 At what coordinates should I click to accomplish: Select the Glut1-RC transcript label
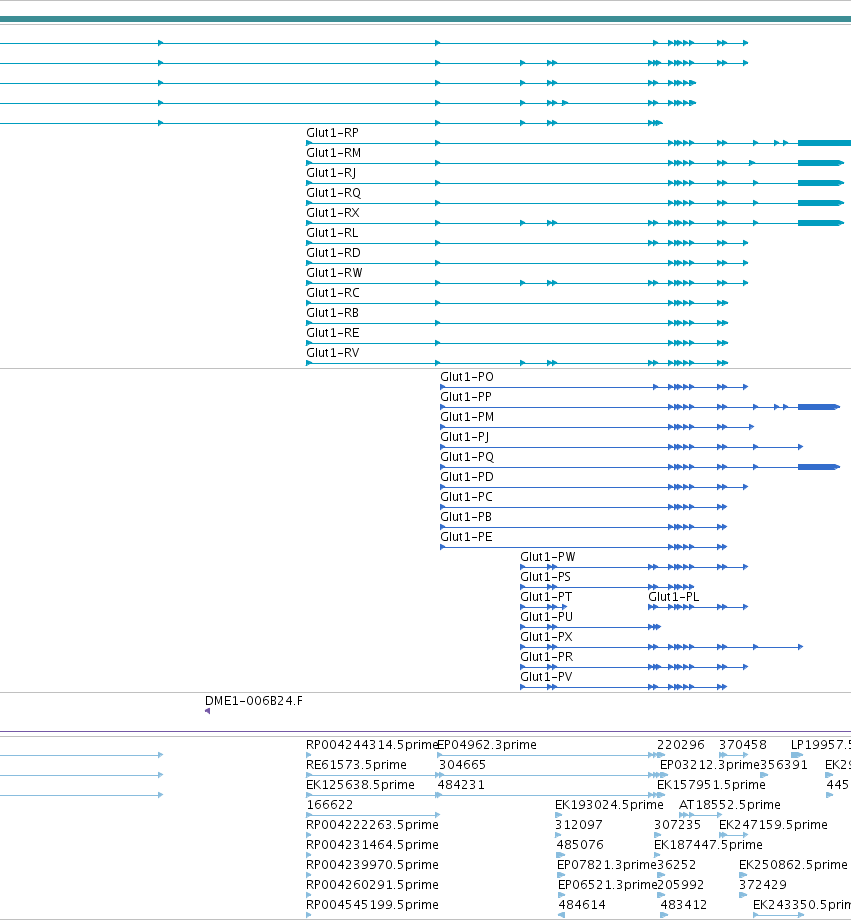pos(333,293)
